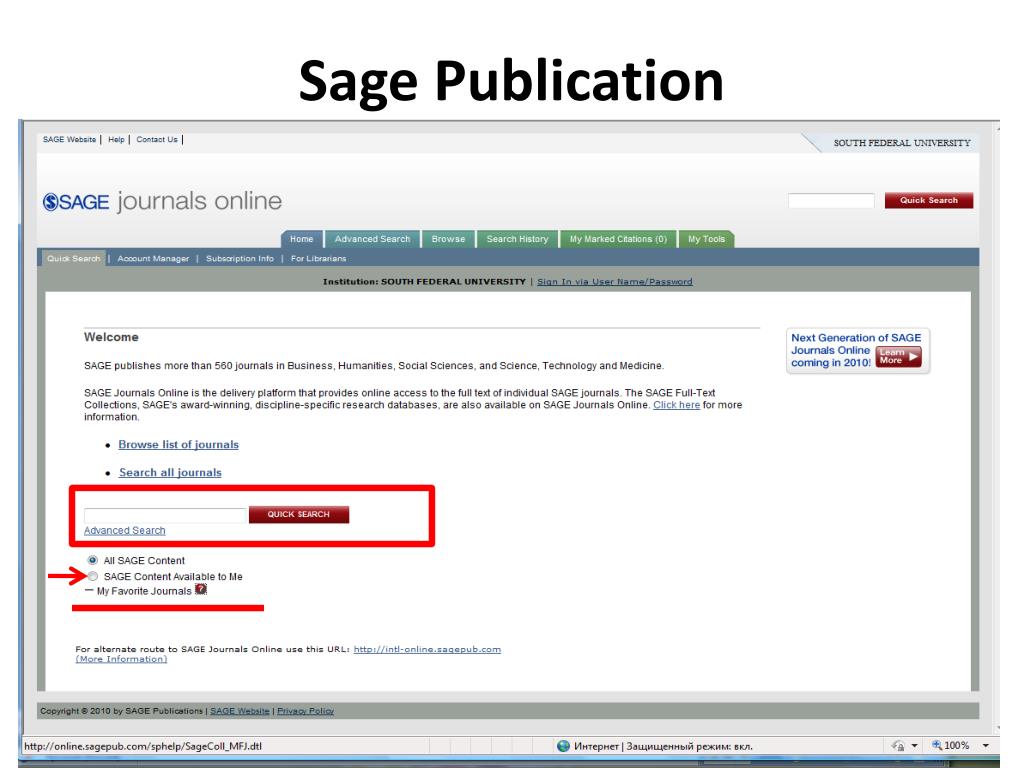
Task: Click the main quick search input field
Action: pos(165,515)
